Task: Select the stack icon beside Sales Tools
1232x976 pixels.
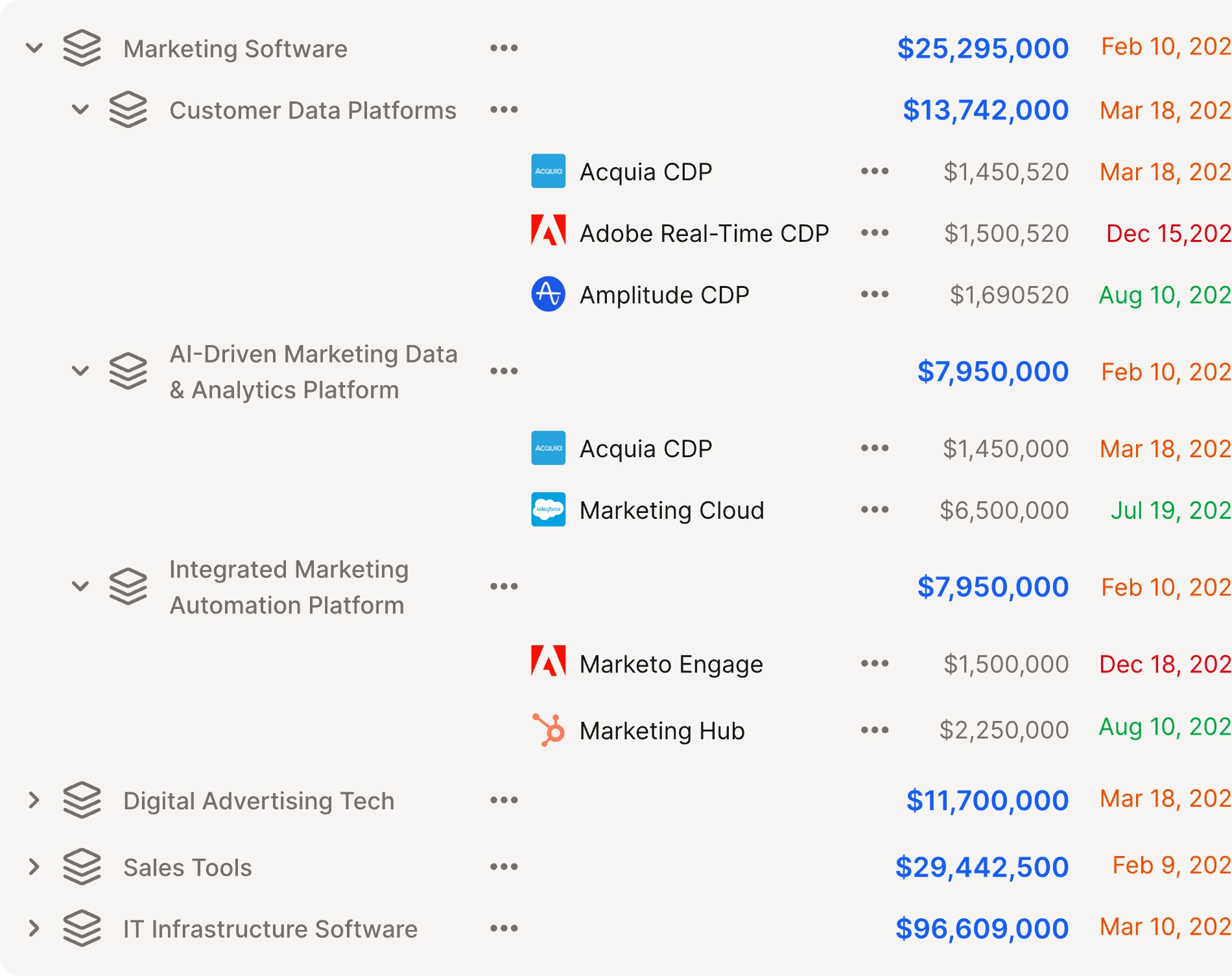Action: pyautogui.click(x=82, y=866)
